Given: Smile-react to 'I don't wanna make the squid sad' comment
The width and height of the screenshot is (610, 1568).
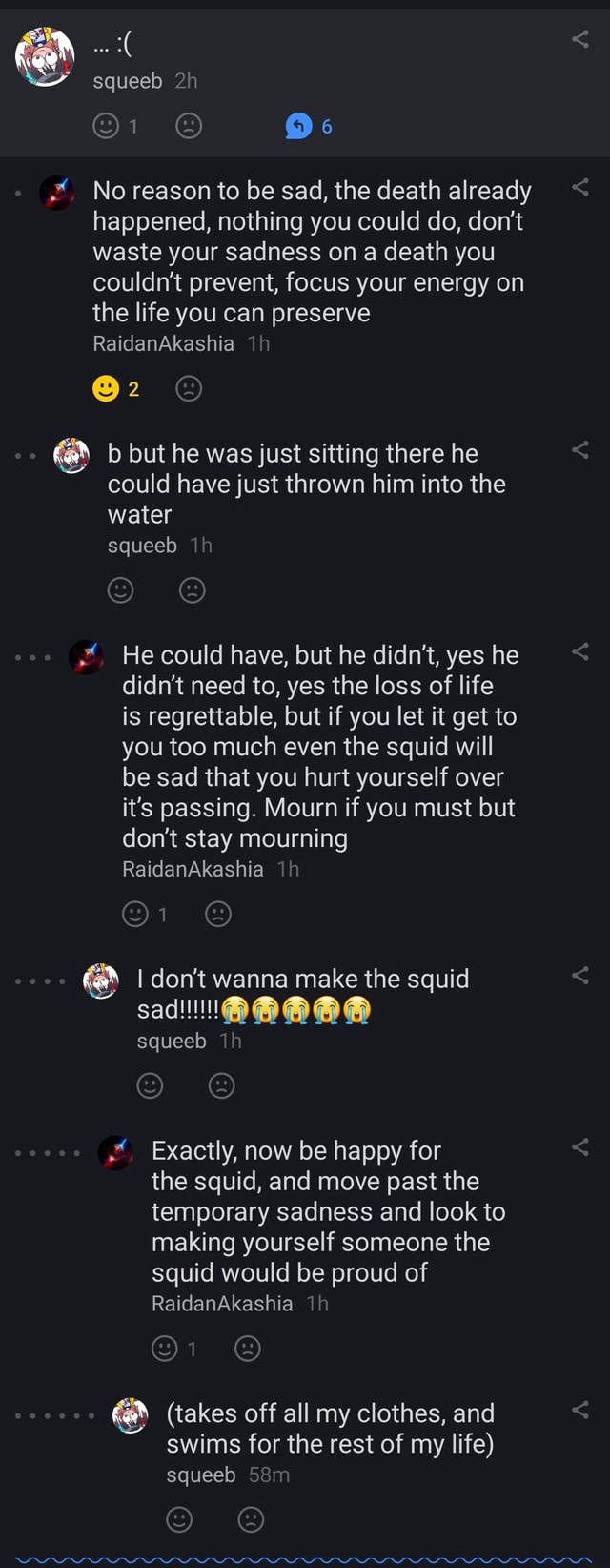Looking at the screenshot, I should coord(150,1085).
